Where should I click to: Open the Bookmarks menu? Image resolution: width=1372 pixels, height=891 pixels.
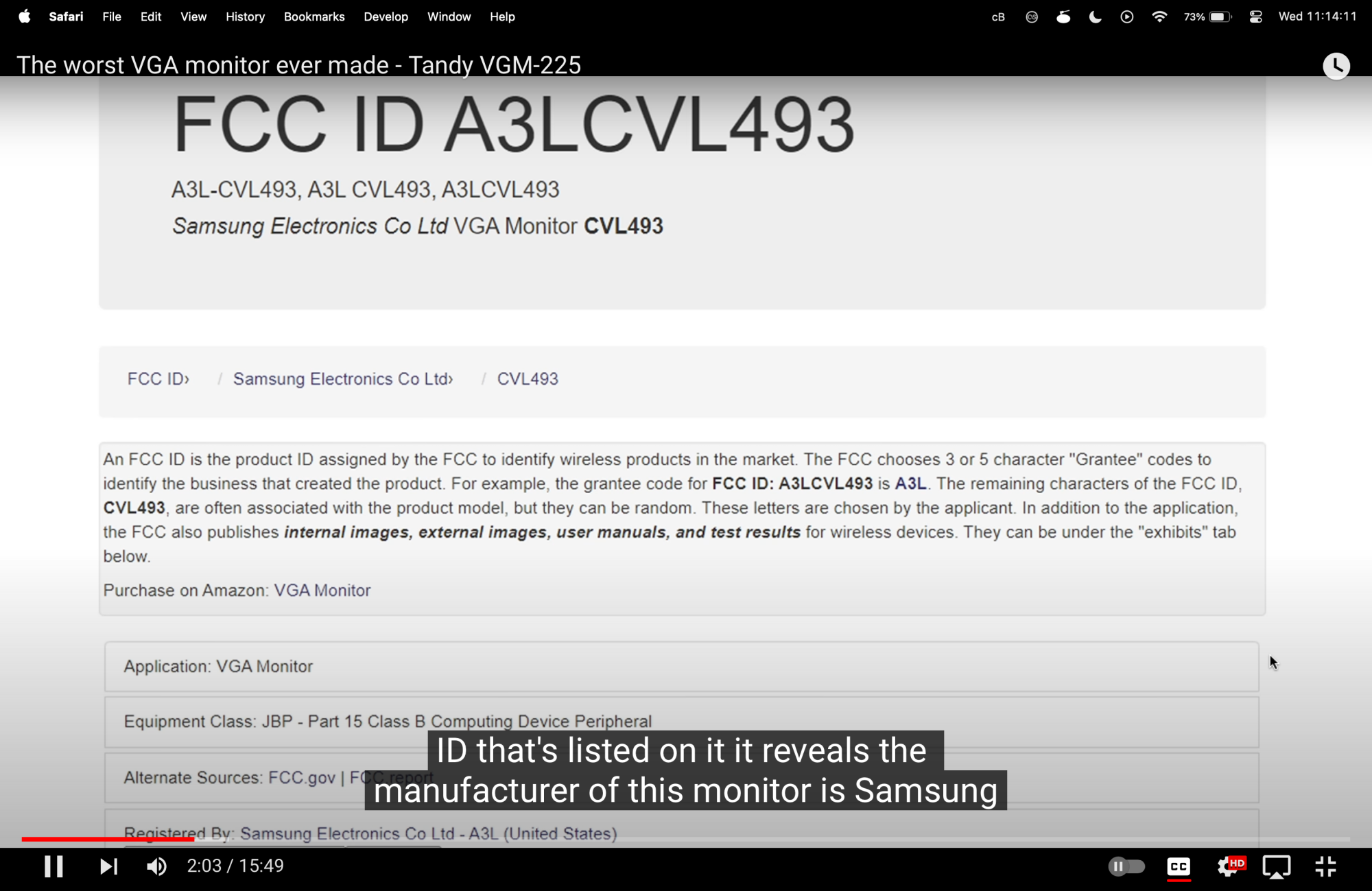click(314, 16)
